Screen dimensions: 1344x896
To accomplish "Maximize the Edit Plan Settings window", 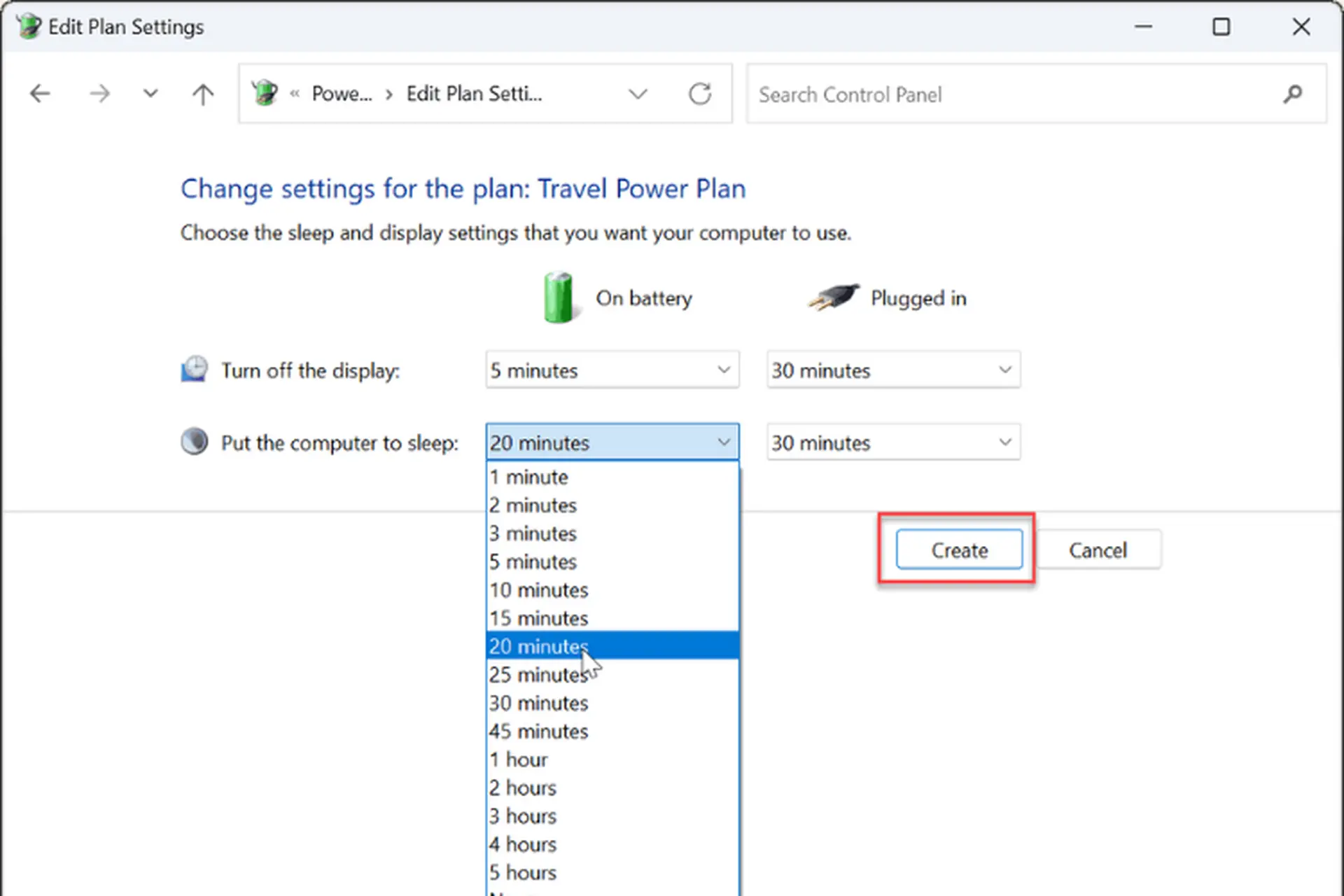I will pyautogui.click(x=1221, y=27).
